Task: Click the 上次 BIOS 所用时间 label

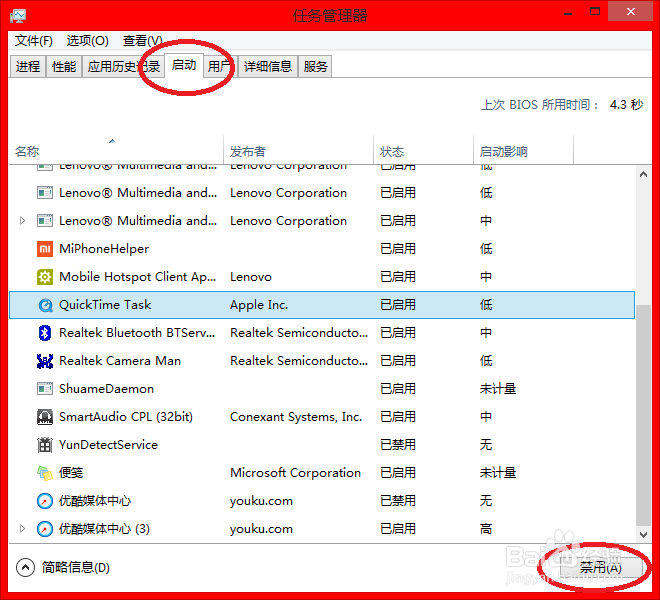Action: [540, 104]
